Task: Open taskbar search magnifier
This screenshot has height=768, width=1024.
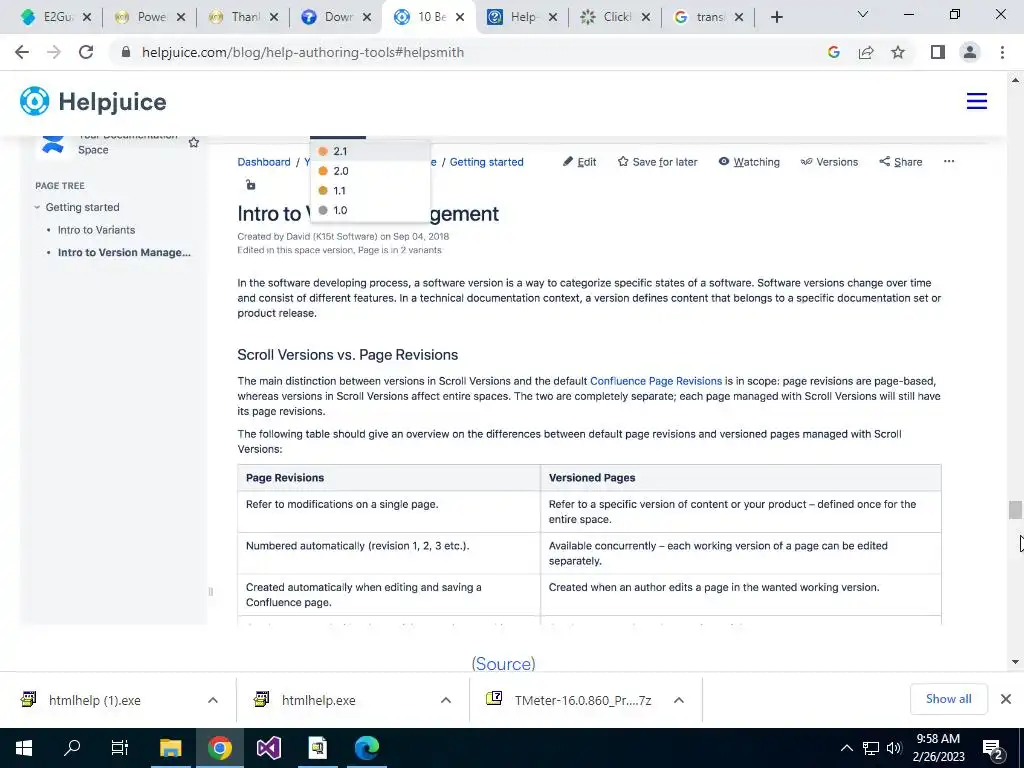Action: click(x=72, y=748)
